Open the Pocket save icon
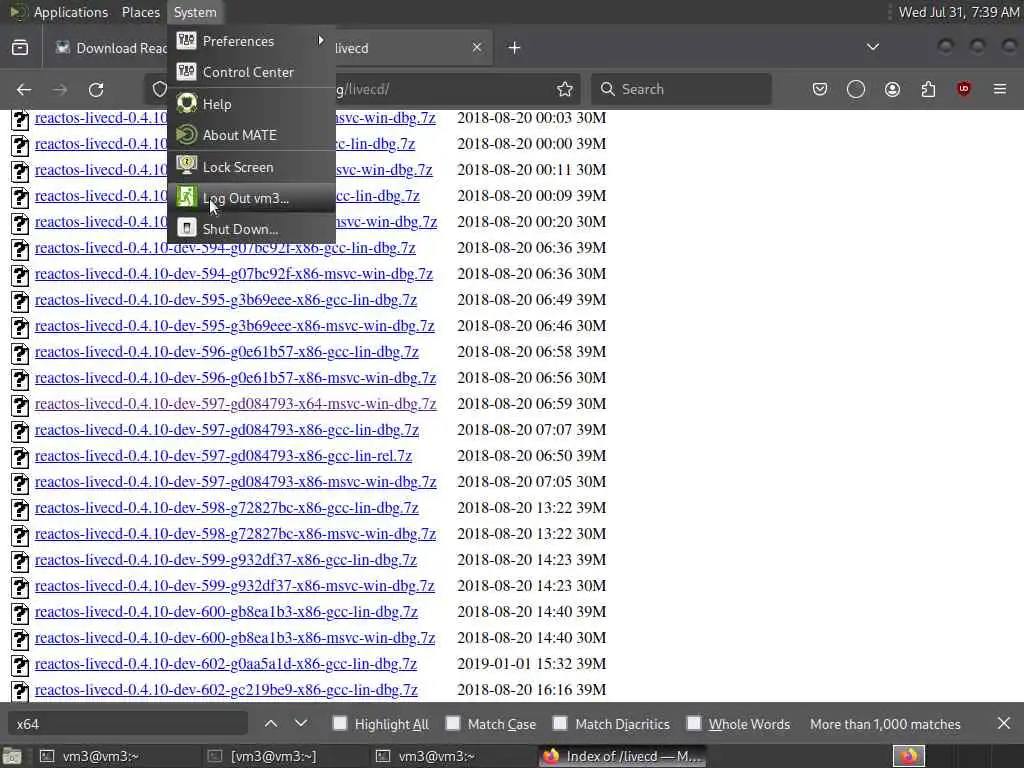The width and height of the screenshot is (1024, 768). click(x=820, y=89)
